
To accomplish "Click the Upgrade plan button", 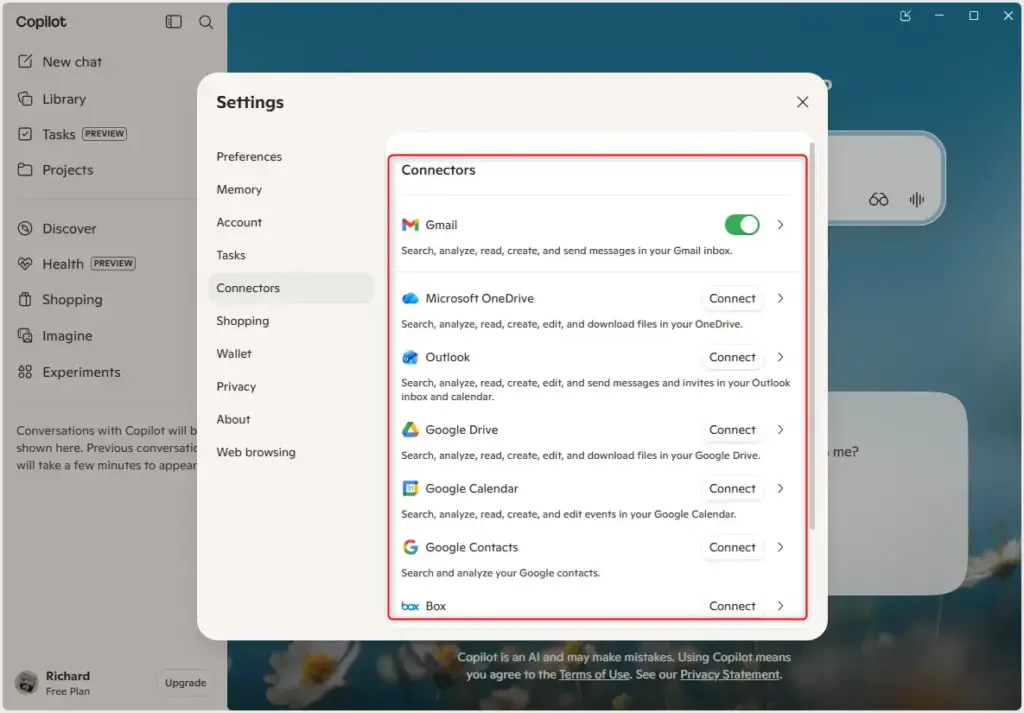I will pos(185,682).
